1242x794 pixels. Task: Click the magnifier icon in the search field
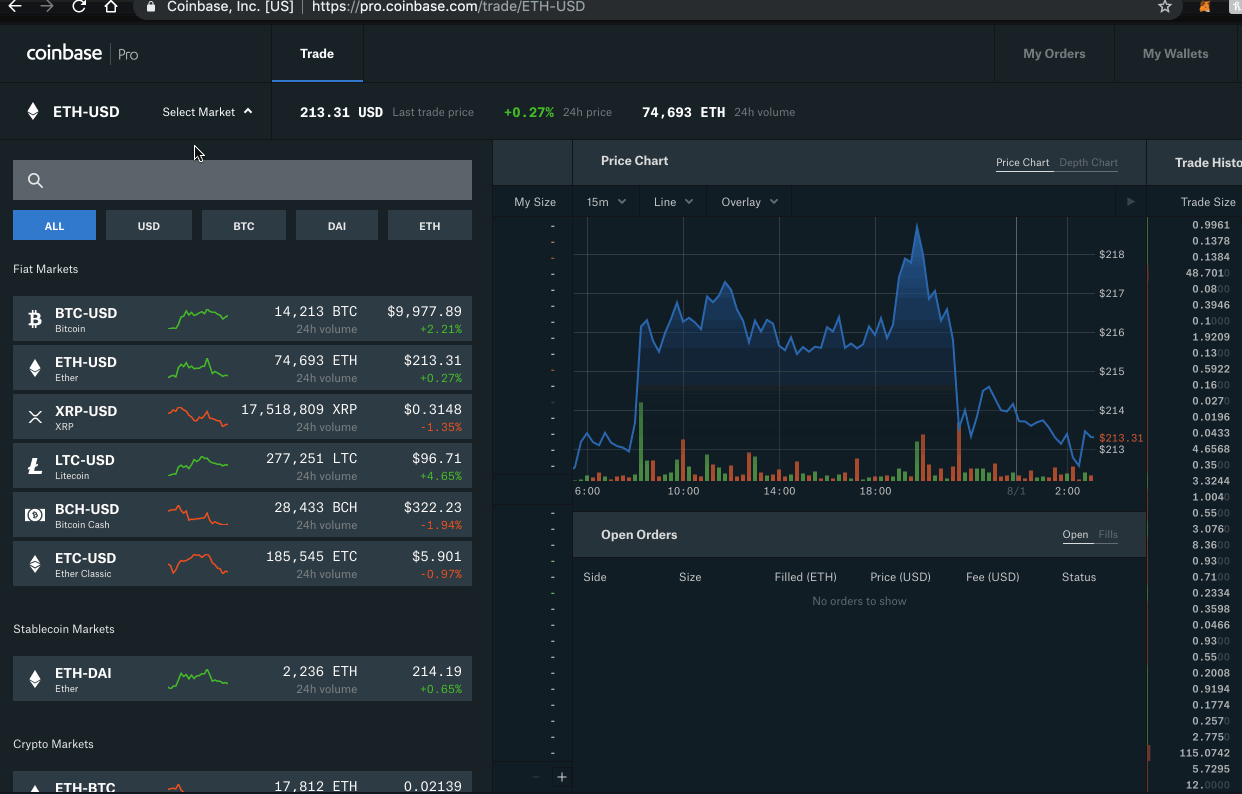36,181
